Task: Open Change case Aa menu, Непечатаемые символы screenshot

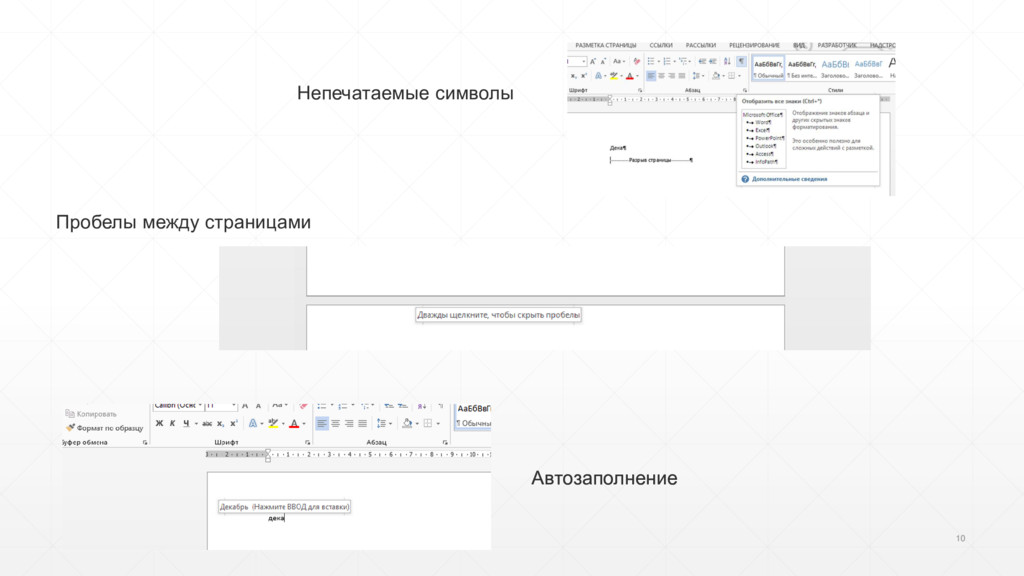Action: tap(618, 61)
